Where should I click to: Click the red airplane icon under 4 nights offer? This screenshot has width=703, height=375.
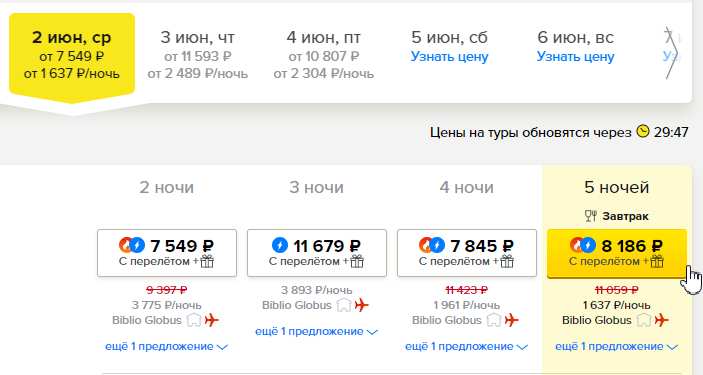pos(511,320)
